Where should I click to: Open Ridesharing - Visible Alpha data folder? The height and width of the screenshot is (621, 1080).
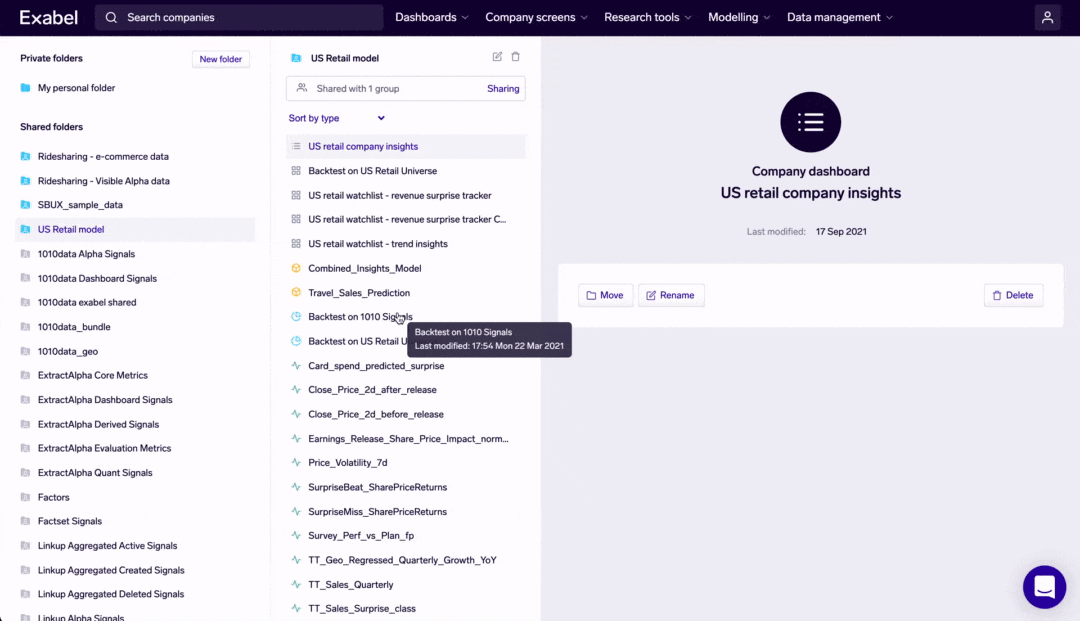103,181
